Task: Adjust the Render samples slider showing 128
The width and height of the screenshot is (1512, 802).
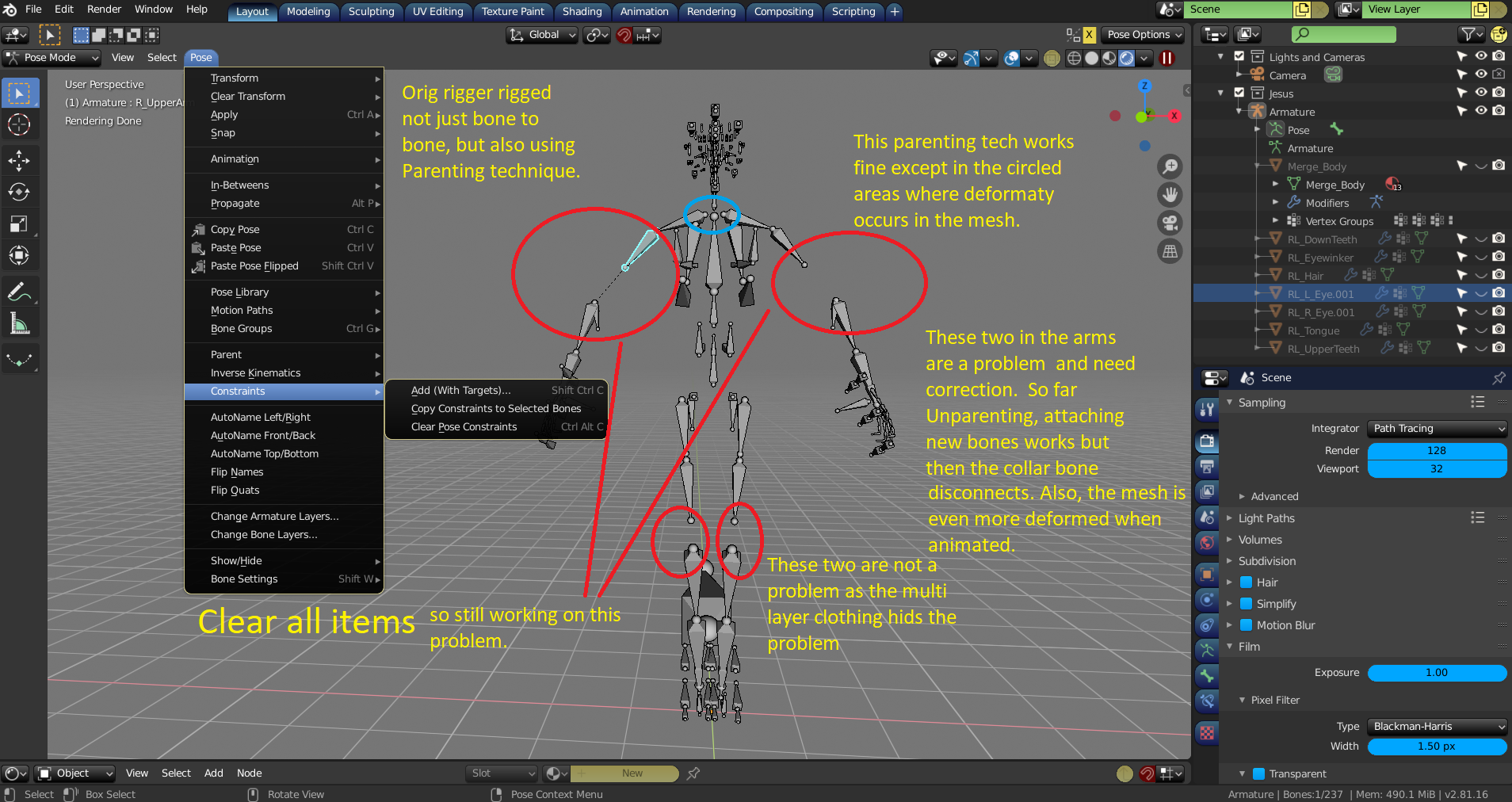Action: point(1436,449)
